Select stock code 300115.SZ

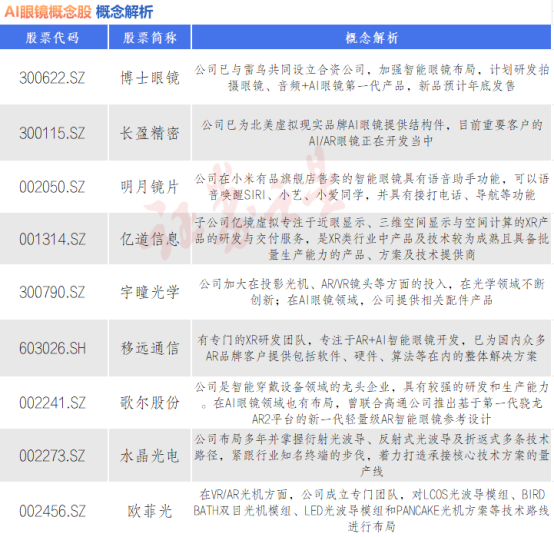click(52, 133)
